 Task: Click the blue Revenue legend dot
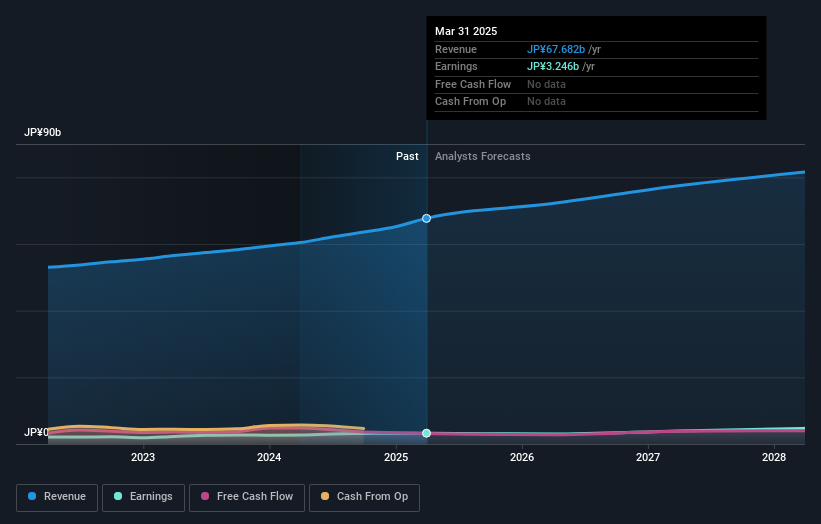point(32,496)
